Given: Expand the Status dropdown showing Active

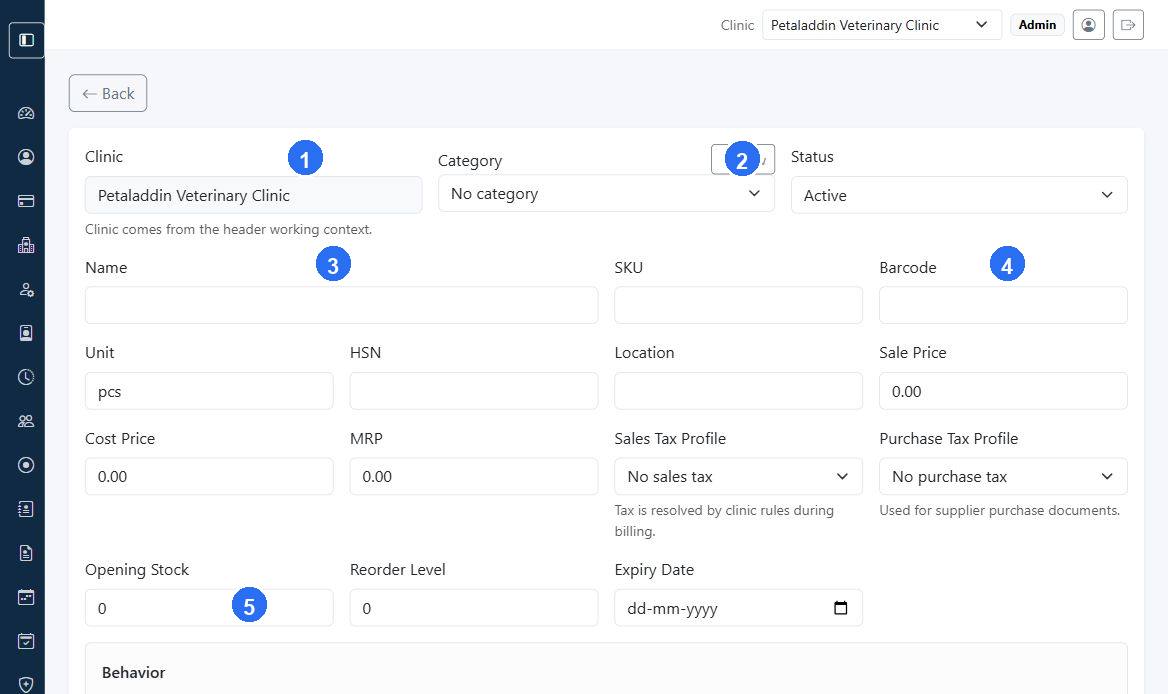Looking at the screenshot, I should point(959,195).
